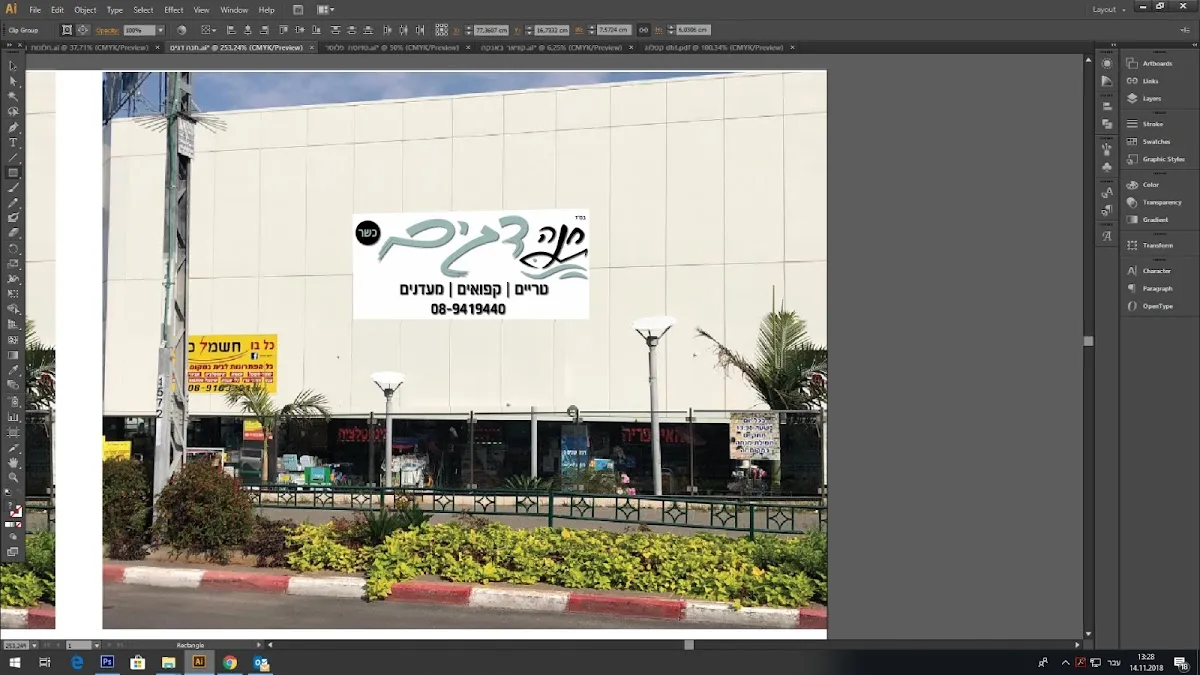Open the Effect menu
This screenshot has height=675, width=1200.
point(173,10)
